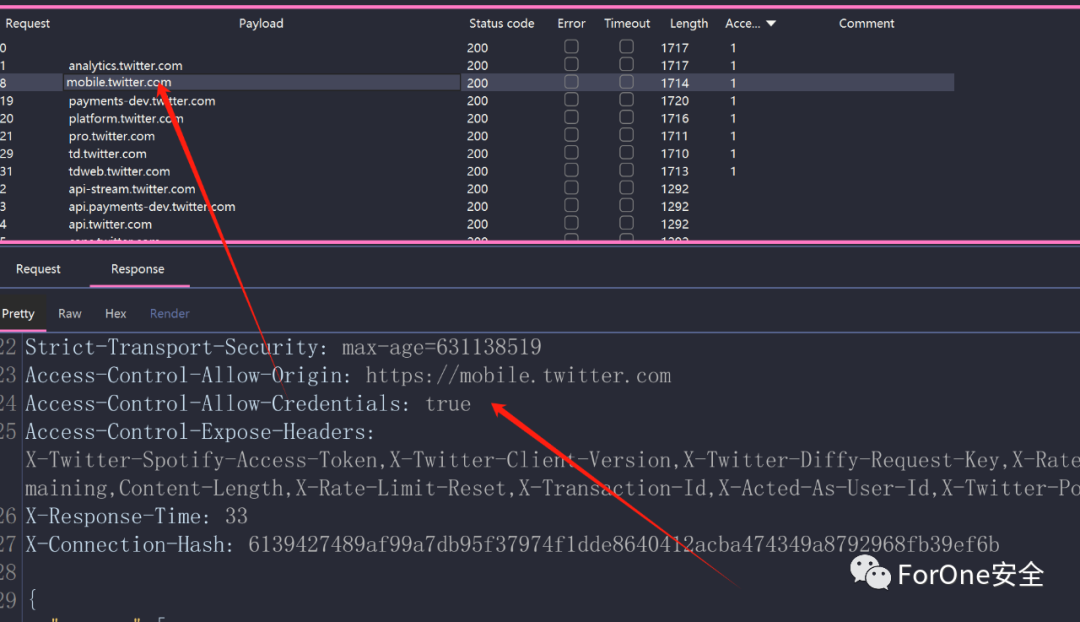The width and height of the screenshot is (1080, 622).
Task: Toggle Timeout checkbox for td.twitter.com row
Action: tap(626, 153)
